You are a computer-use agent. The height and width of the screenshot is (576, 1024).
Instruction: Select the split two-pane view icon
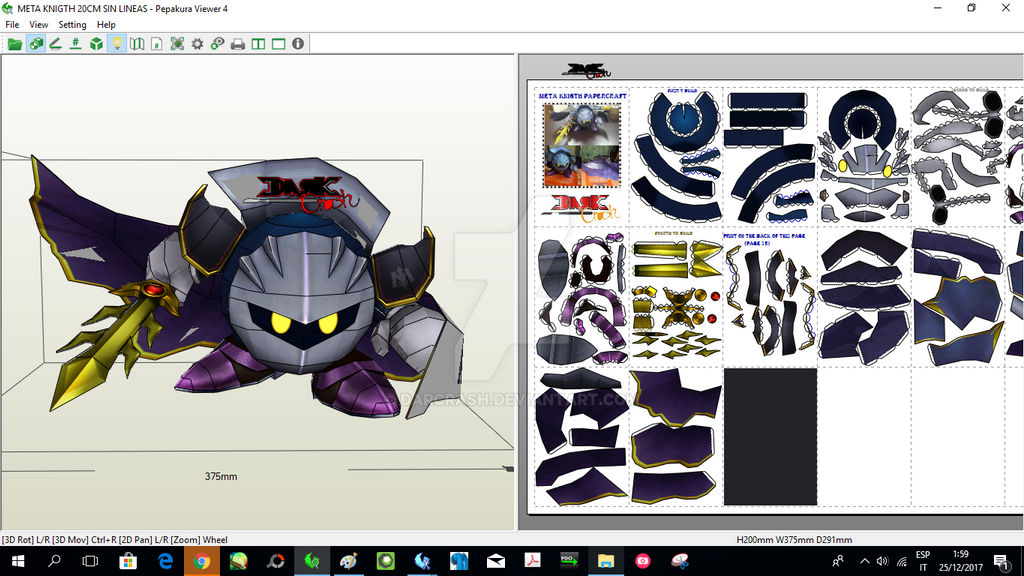(x=258, y=44)
